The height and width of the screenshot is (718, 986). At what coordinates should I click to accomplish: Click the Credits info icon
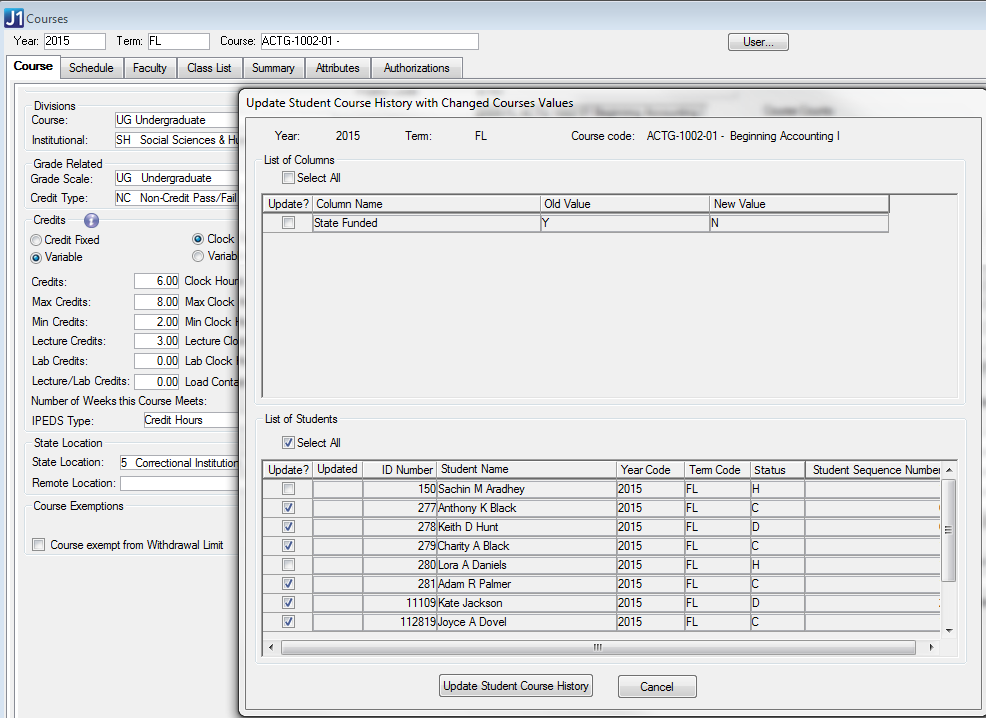(91, 220)
